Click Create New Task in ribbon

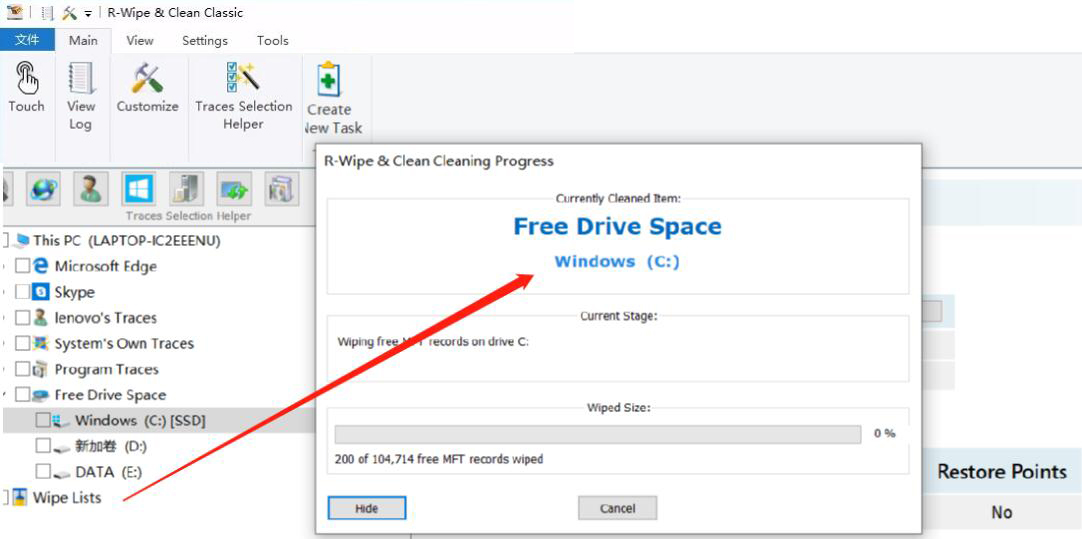[x=334, y=99]
